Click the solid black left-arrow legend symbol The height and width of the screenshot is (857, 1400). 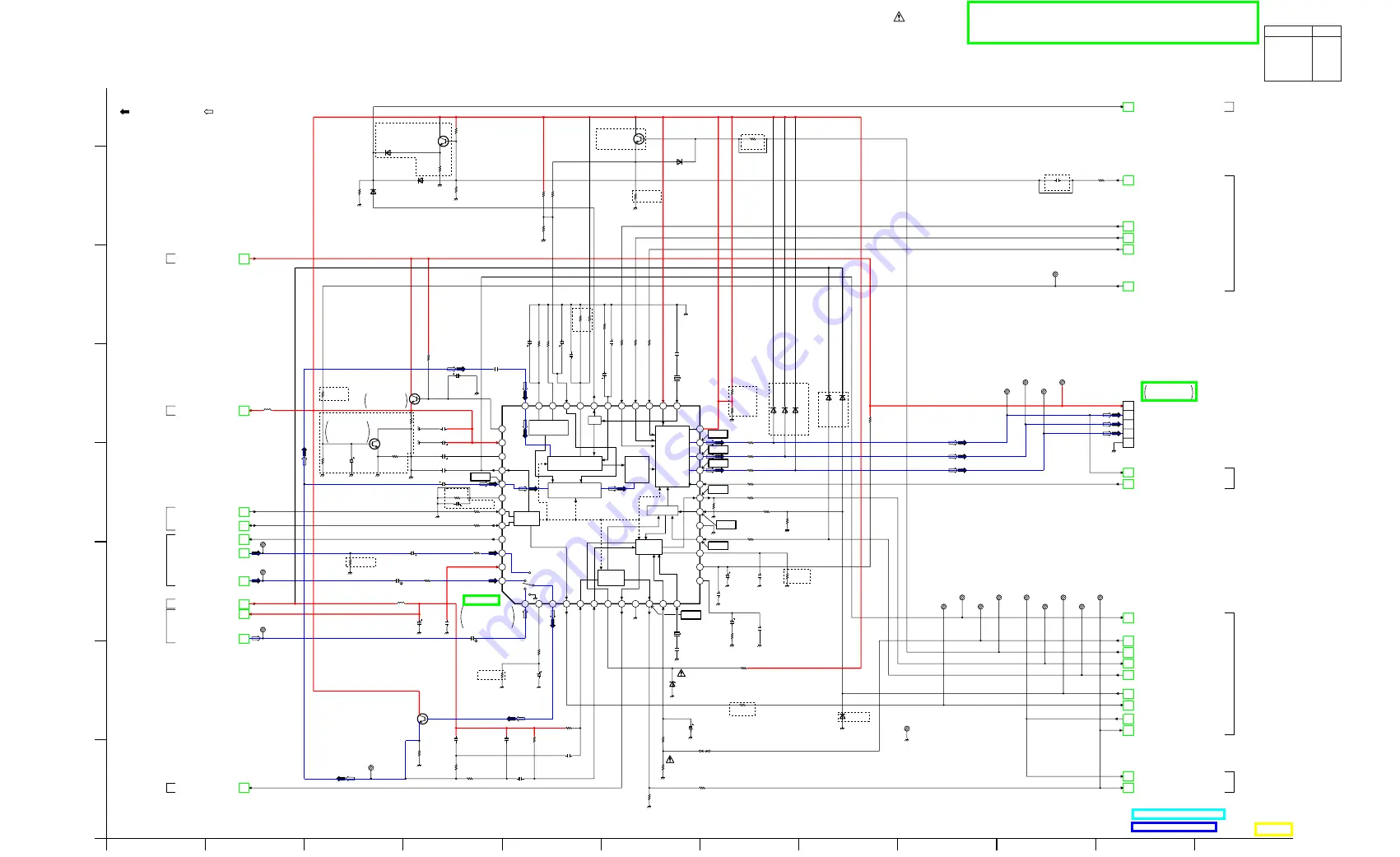(125, 111)
